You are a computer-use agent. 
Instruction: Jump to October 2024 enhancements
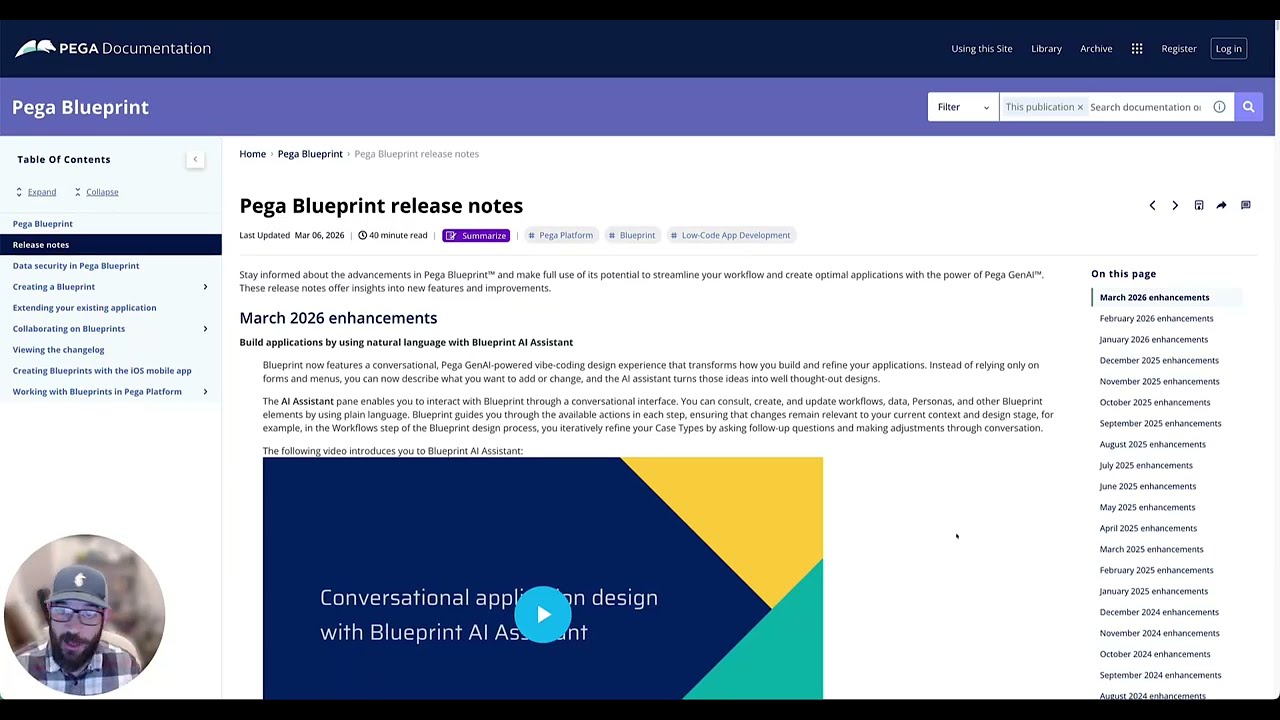(1154, 654)
